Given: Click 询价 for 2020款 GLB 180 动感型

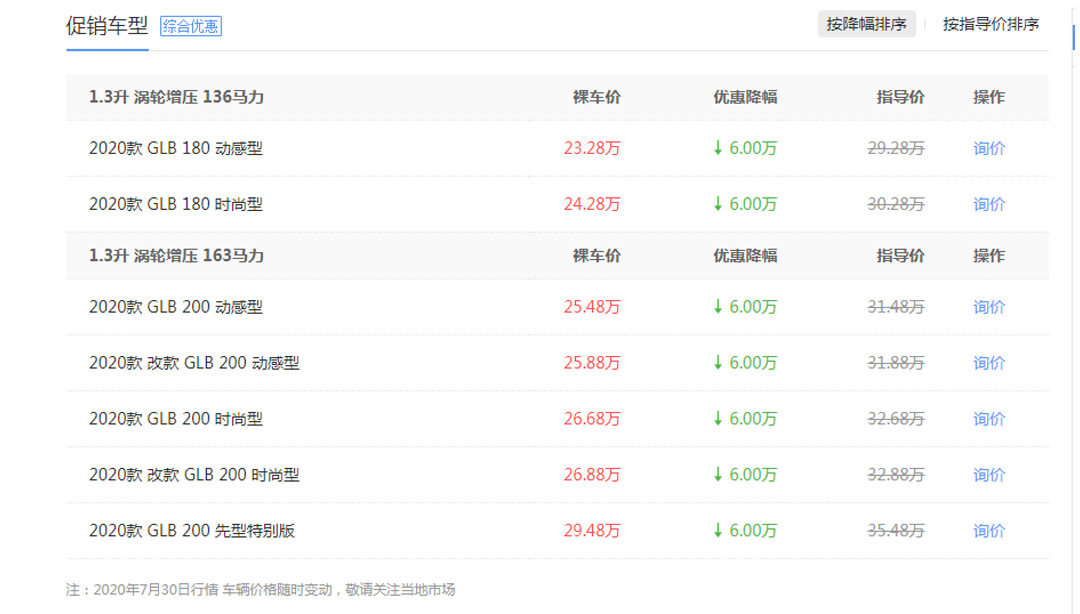Looking at the screenshot, I should tap(988, 148).
